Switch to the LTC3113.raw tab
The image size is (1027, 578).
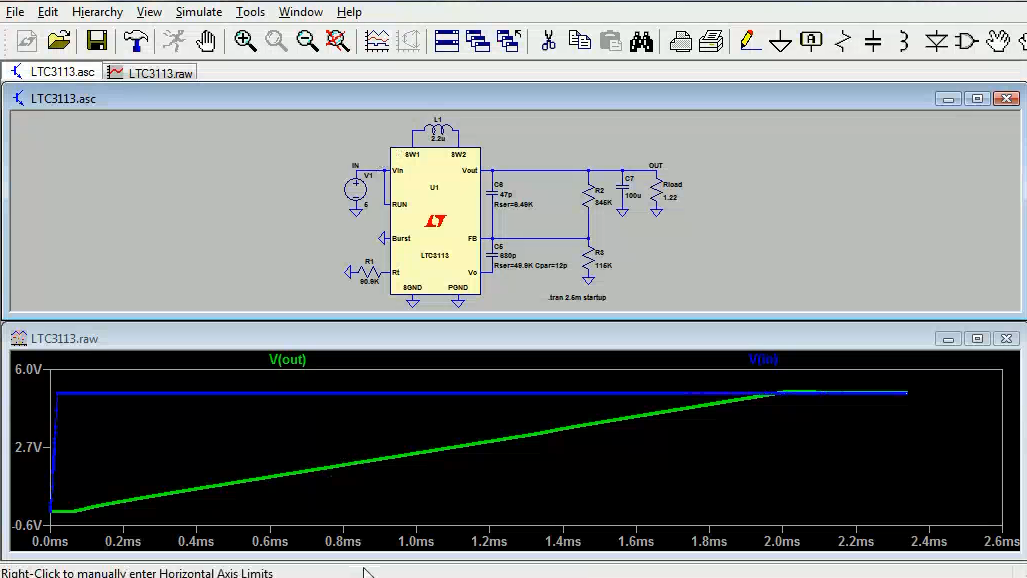coord(151,73)
